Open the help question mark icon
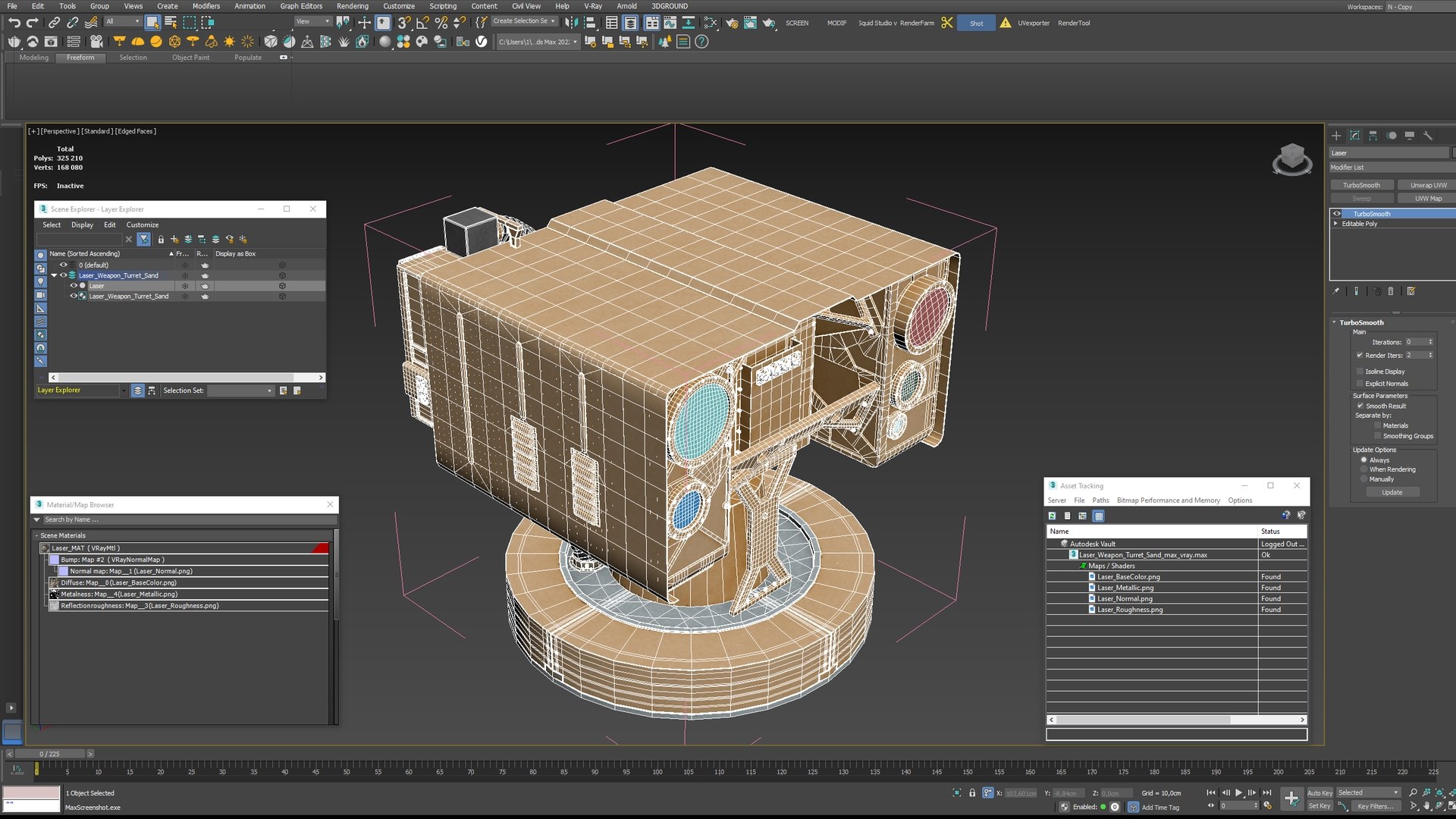The width and height of the screenshot is (1456, 819). pyautogui.click(x=702, y=42)
